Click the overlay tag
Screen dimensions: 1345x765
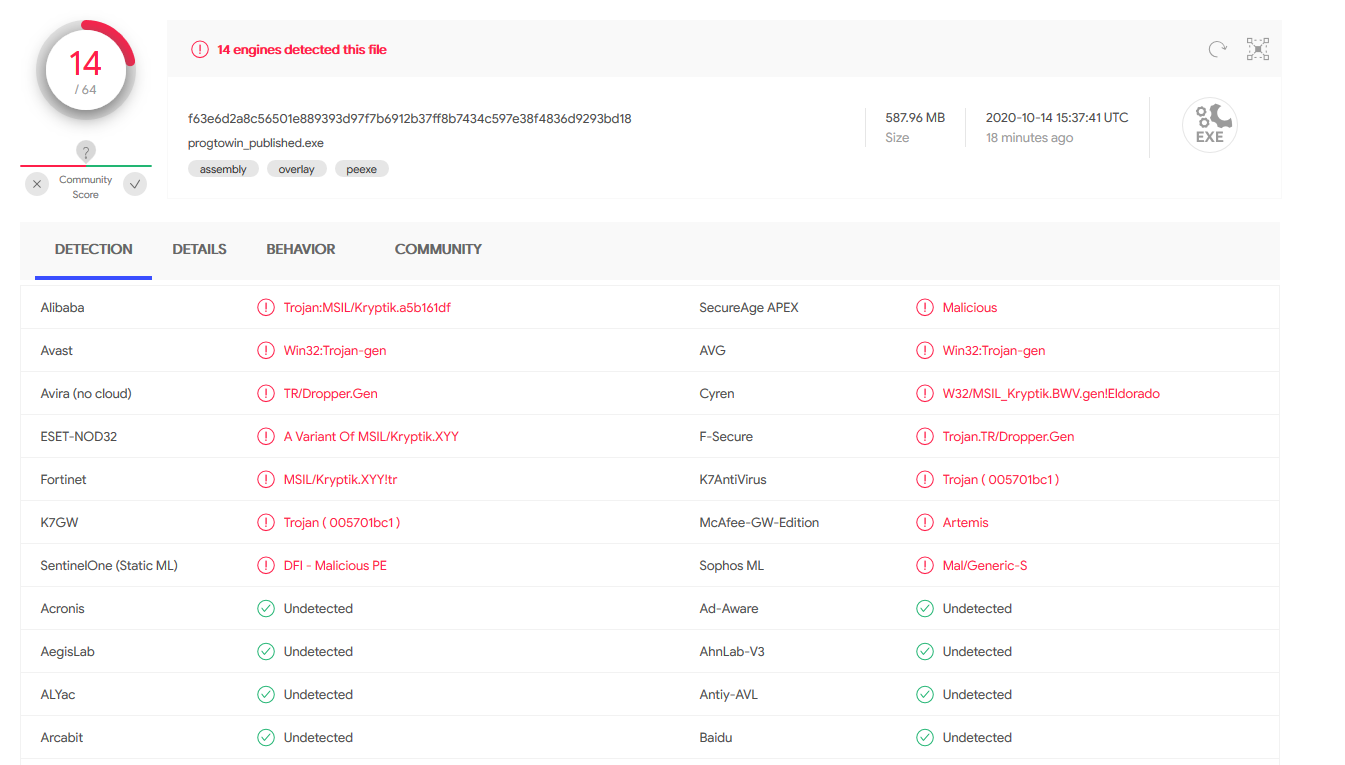click(x=297, y=169)
